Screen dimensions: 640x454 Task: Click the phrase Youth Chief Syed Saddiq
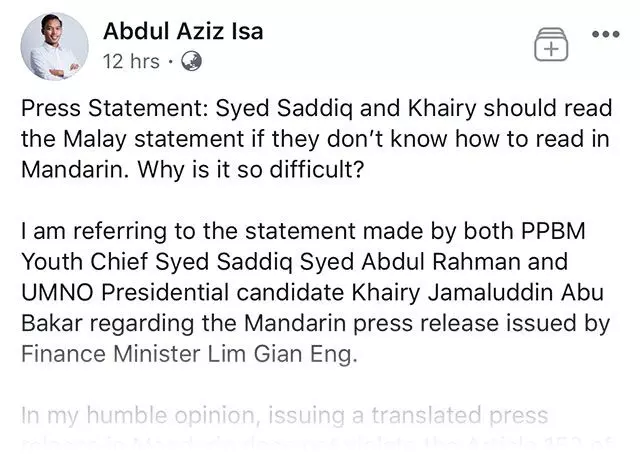pyautogui.click(x=157, y=262)
